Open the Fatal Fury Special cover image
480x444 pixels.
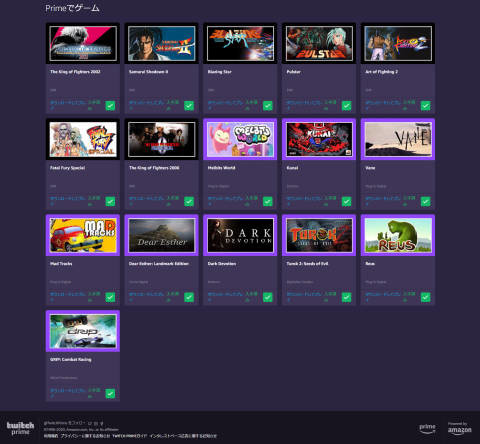click(83, 139)
